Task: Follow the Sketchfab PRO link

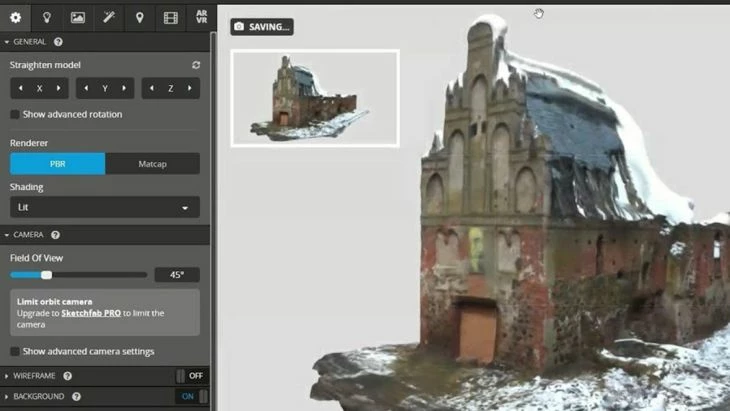Action: (91, 313)
